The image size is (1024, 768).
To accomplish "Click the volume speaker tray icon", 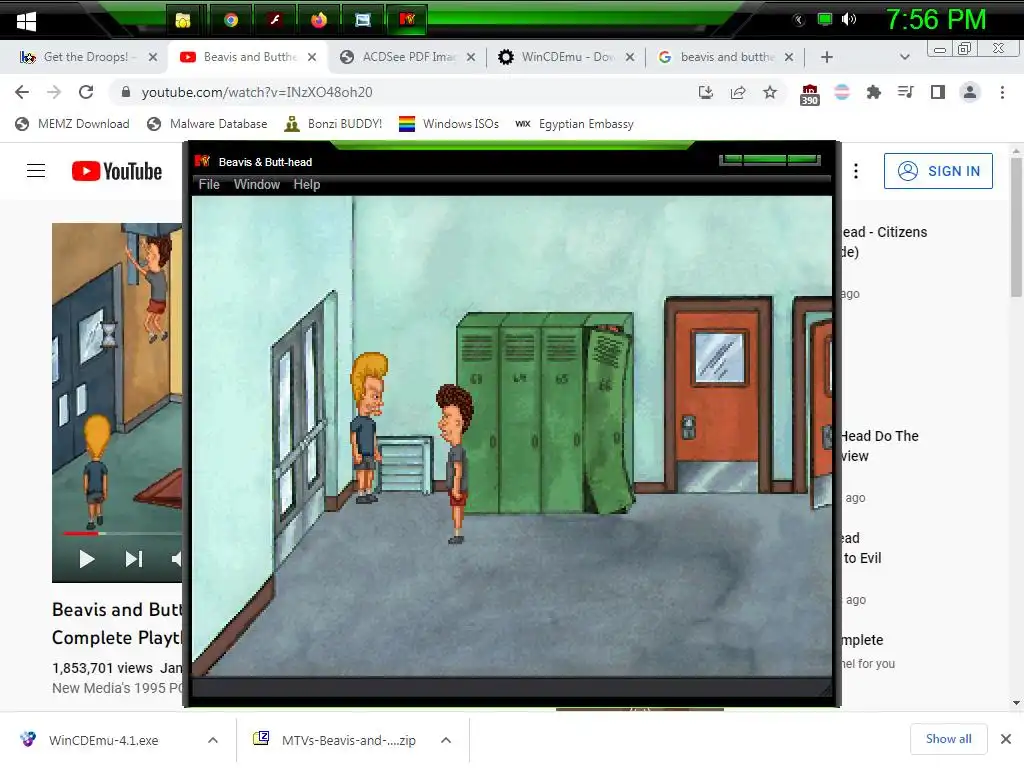I will pos(848,20).
